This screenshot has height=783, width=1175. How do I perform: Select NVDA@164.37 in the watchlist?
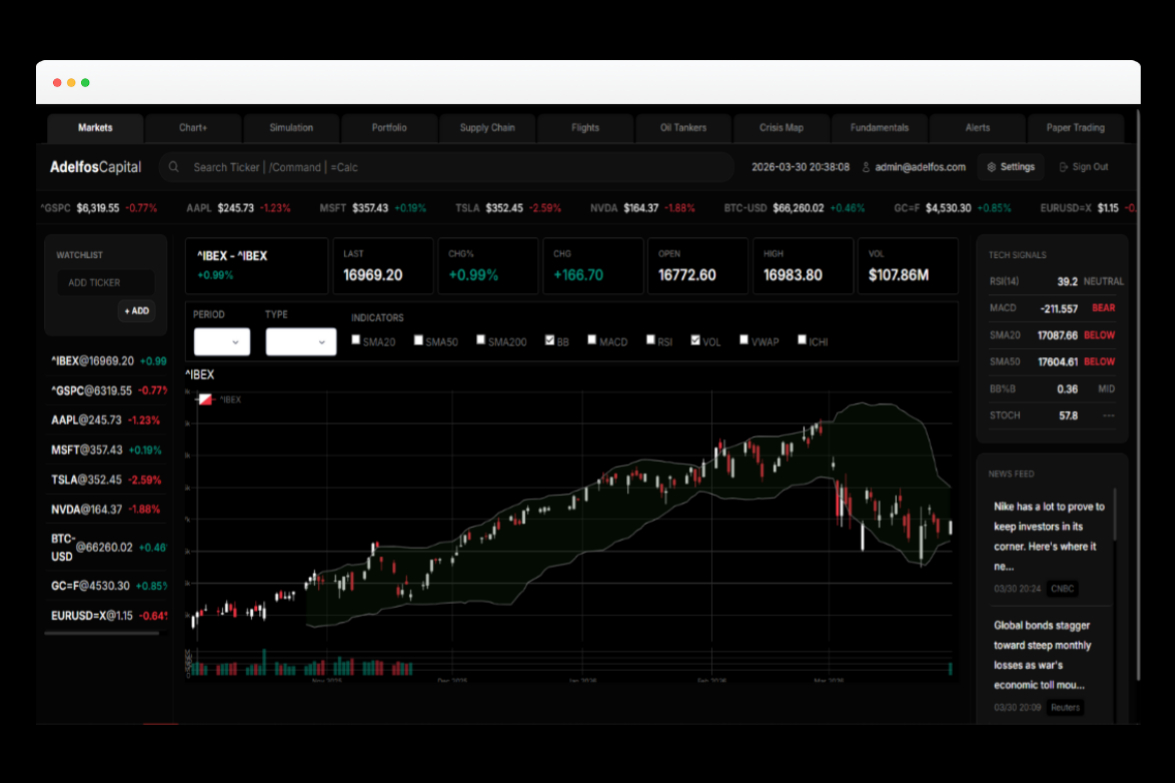106,510
